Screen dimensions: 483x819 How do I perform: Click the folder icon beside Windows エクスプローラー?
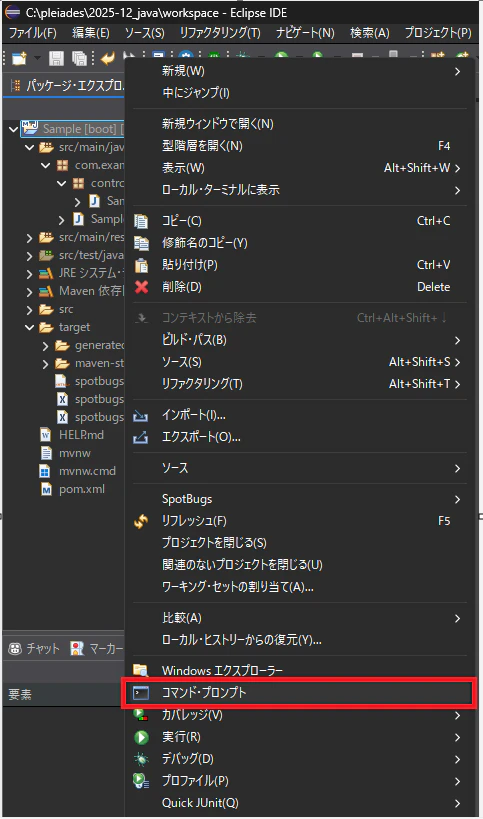(x=141, y=671)
